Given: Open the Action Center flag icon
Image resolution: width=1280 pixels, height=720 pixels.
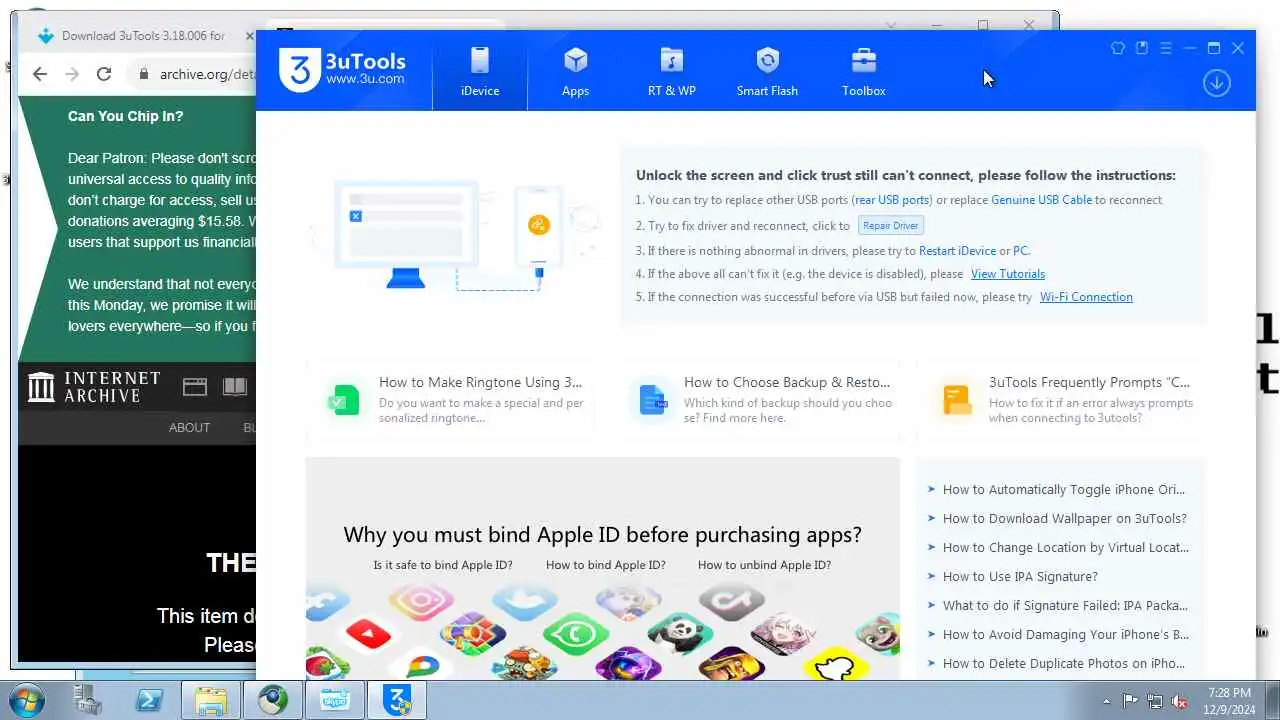Looking at the screenshot, I should point(1130,701).
